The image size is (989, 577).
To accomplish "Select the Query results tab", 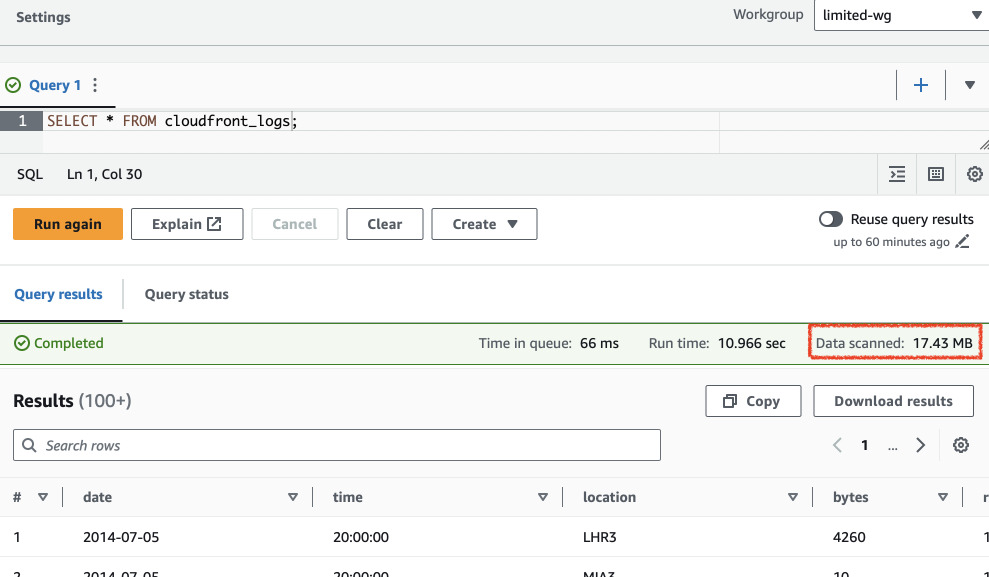I will tap(58, 294).
